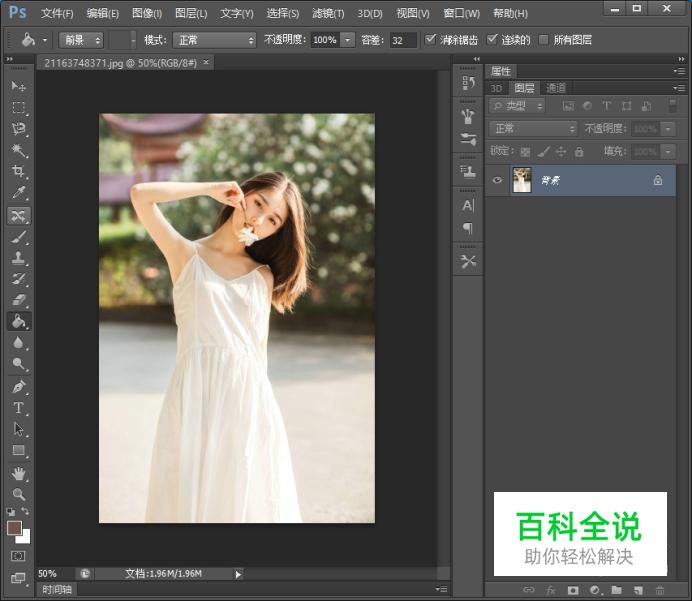
Task: Uncheck the 消除锯齿 anti-alias checkbox
Action: click(430, 40)
